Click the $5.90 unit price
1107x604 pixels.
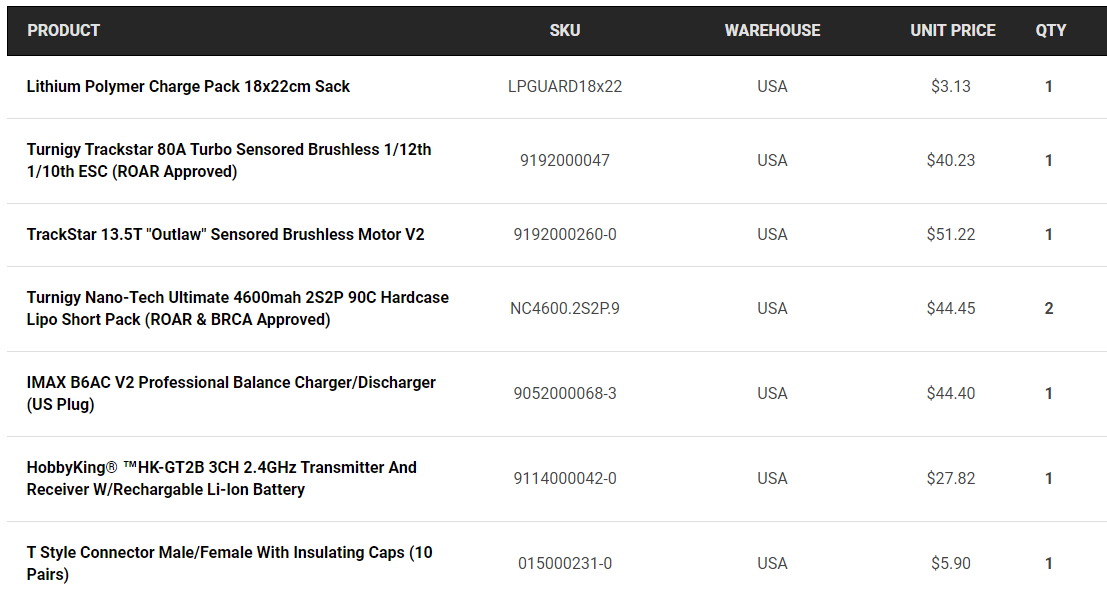point(951,563)
